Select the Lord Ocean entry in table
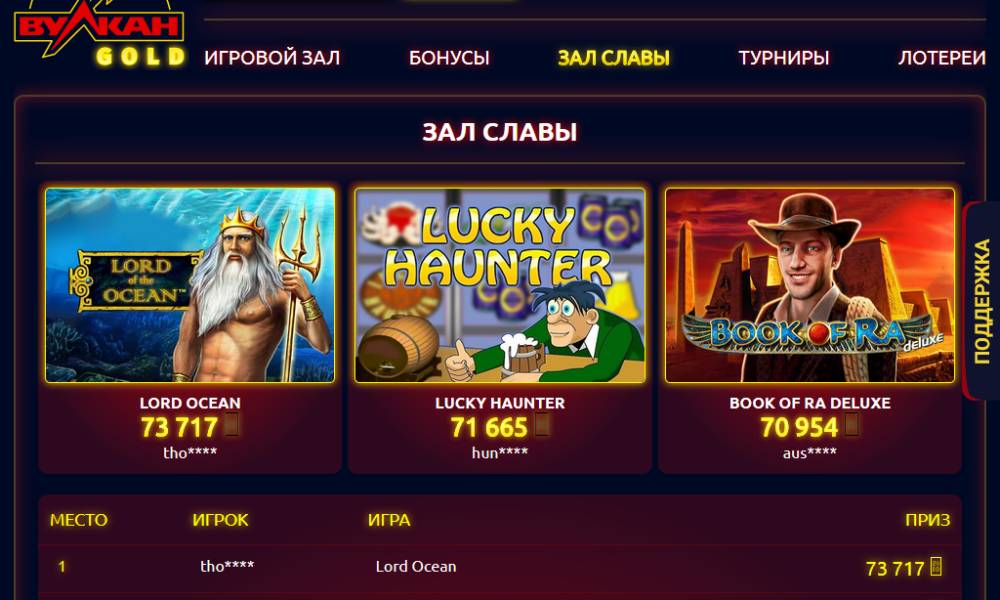 click(x=416, y=566)
